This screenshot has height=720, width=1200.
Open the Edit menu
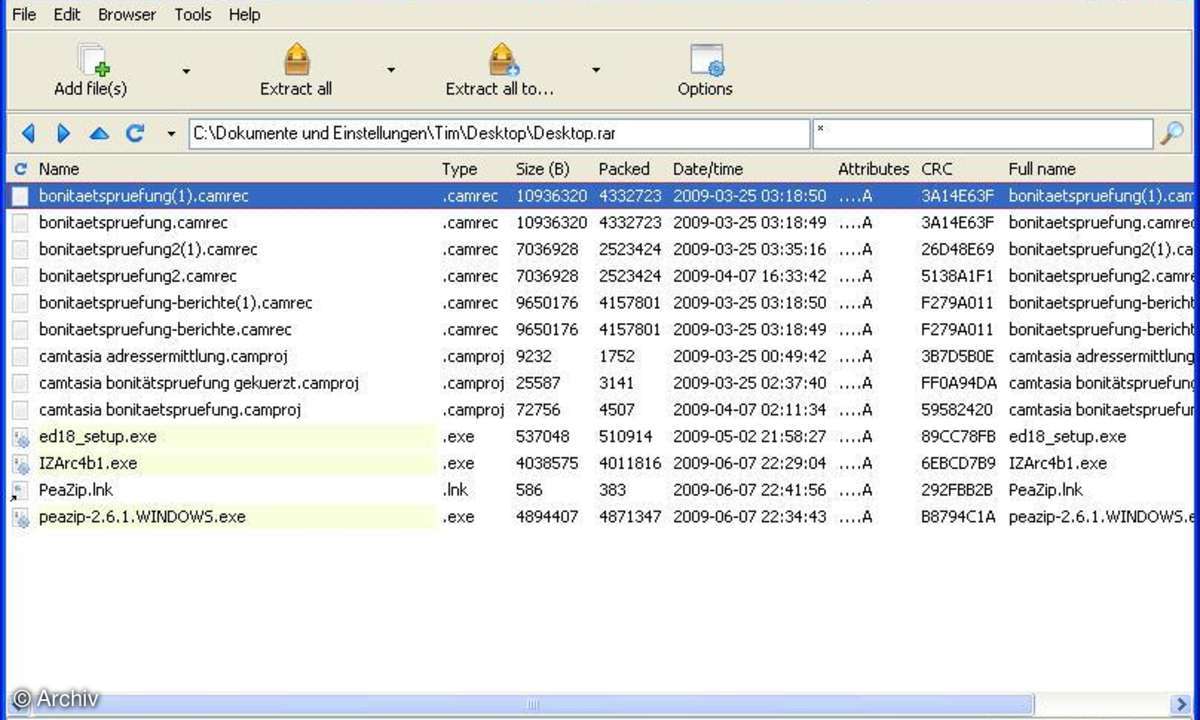[x=67, y=14]
